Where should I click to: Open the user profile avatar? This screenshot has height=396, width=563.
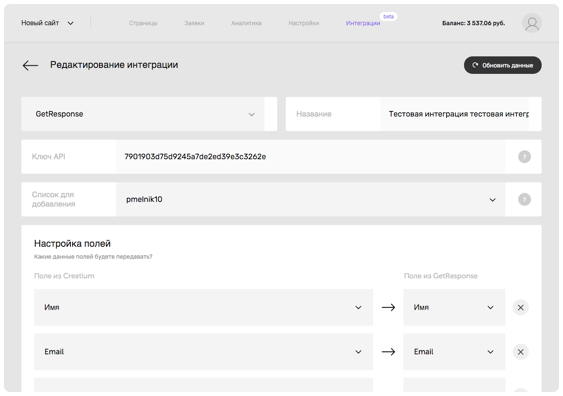531,23
